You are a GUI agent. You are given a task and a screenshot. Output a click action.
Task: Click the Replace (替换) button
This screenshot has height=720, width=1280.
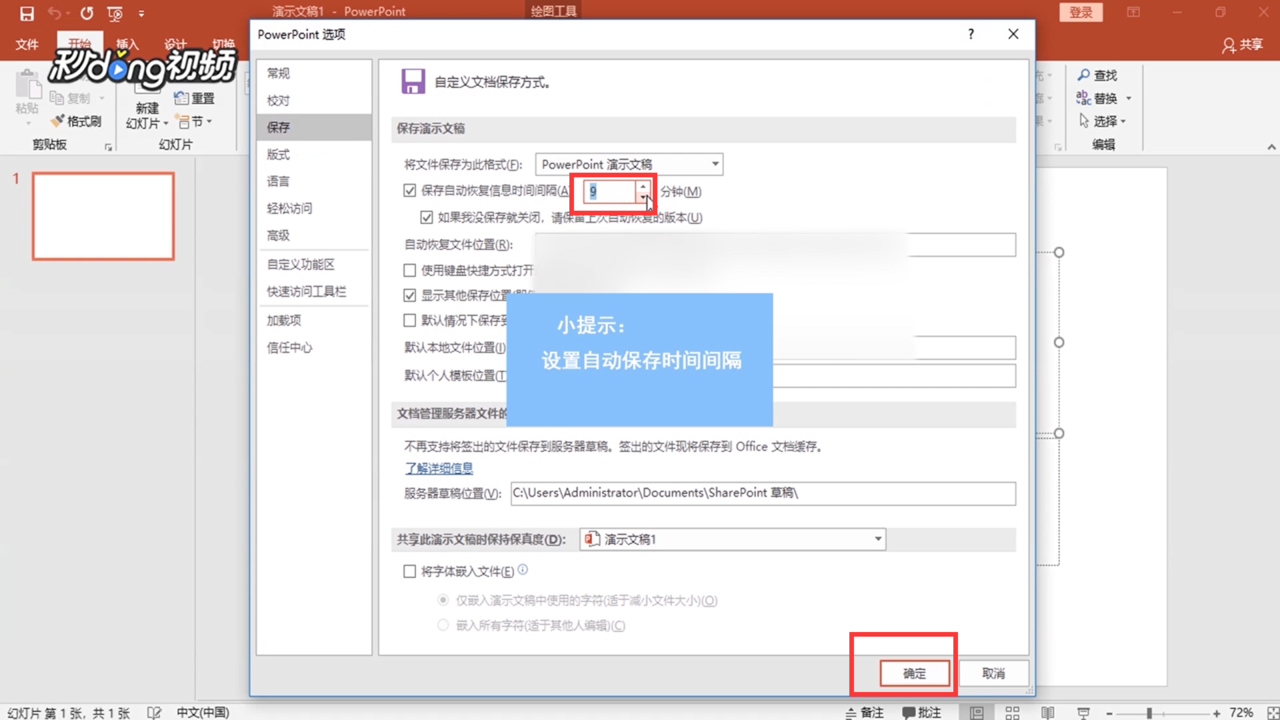(1097, 98)
